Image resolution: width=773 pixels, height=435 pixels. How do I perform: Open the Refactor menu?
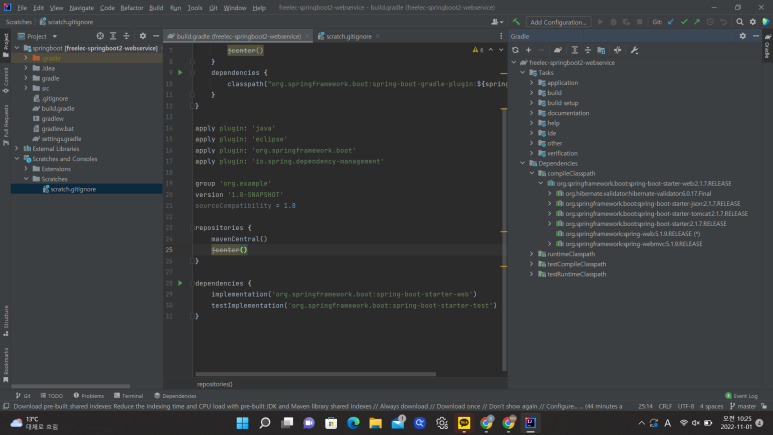click(x=132, y=7)
